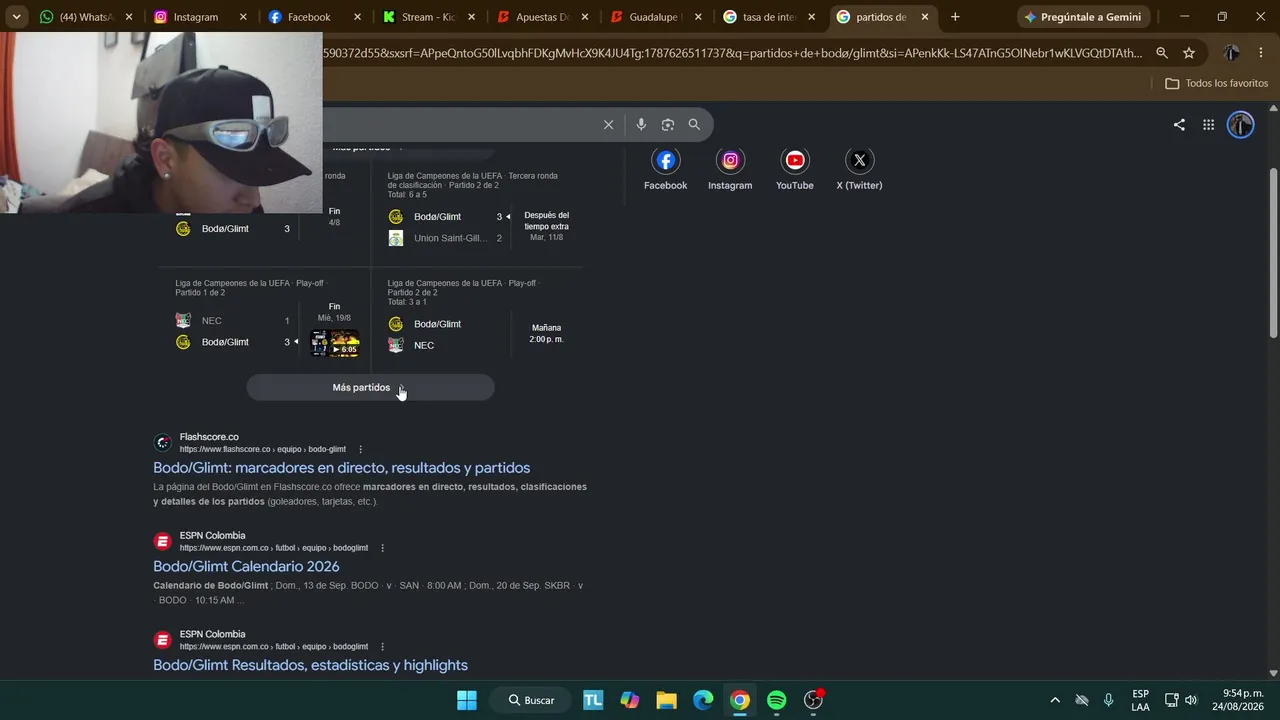
Task: Open File Explorer from the taskbar
Action: (x=666, y=700)
